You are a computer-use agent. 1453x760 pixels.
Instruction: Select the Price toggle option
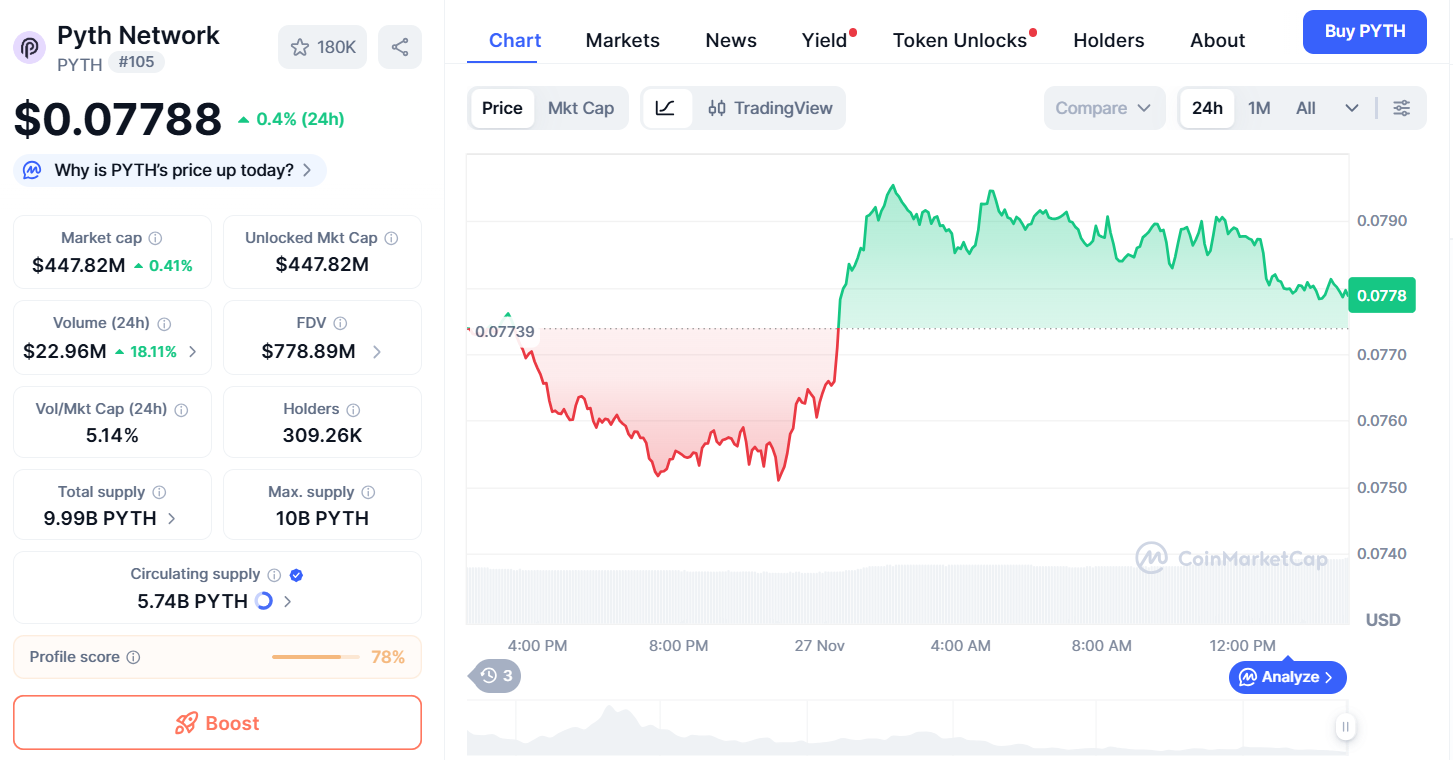(502, 108)
